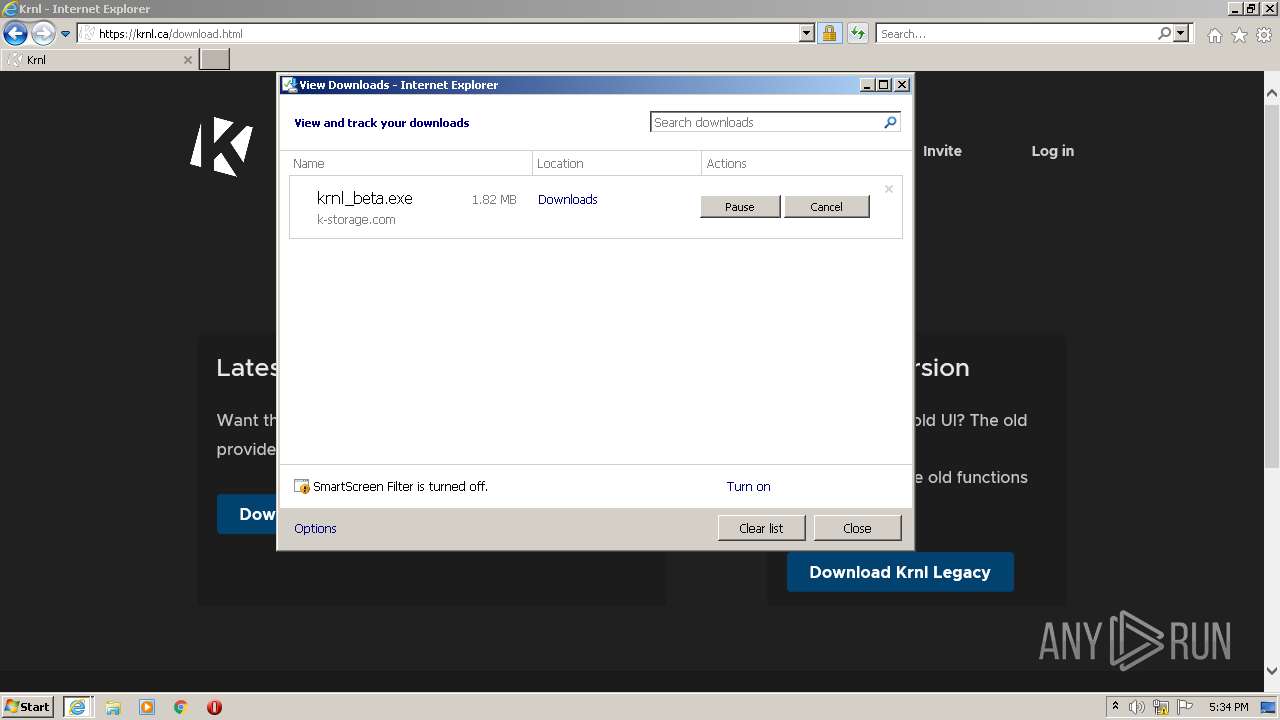Minimize the View Downloads dialog
Screen dimensions: 1280x720
coord(867,85)
